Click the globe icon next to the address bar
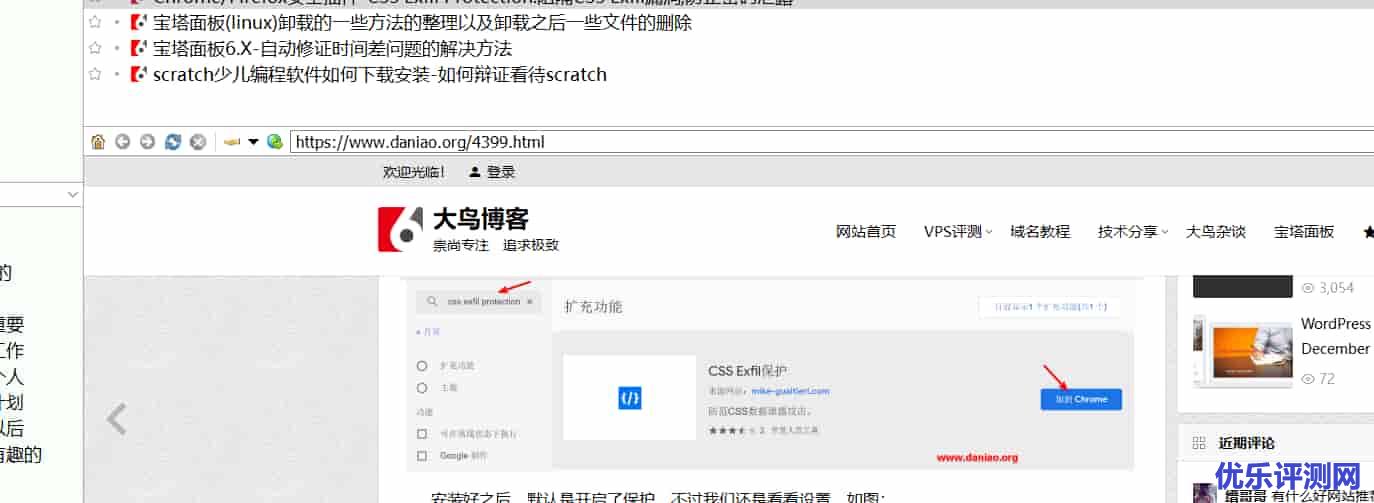The height and width of the screenshot is (503, 1374). click(x=274, y=142)
